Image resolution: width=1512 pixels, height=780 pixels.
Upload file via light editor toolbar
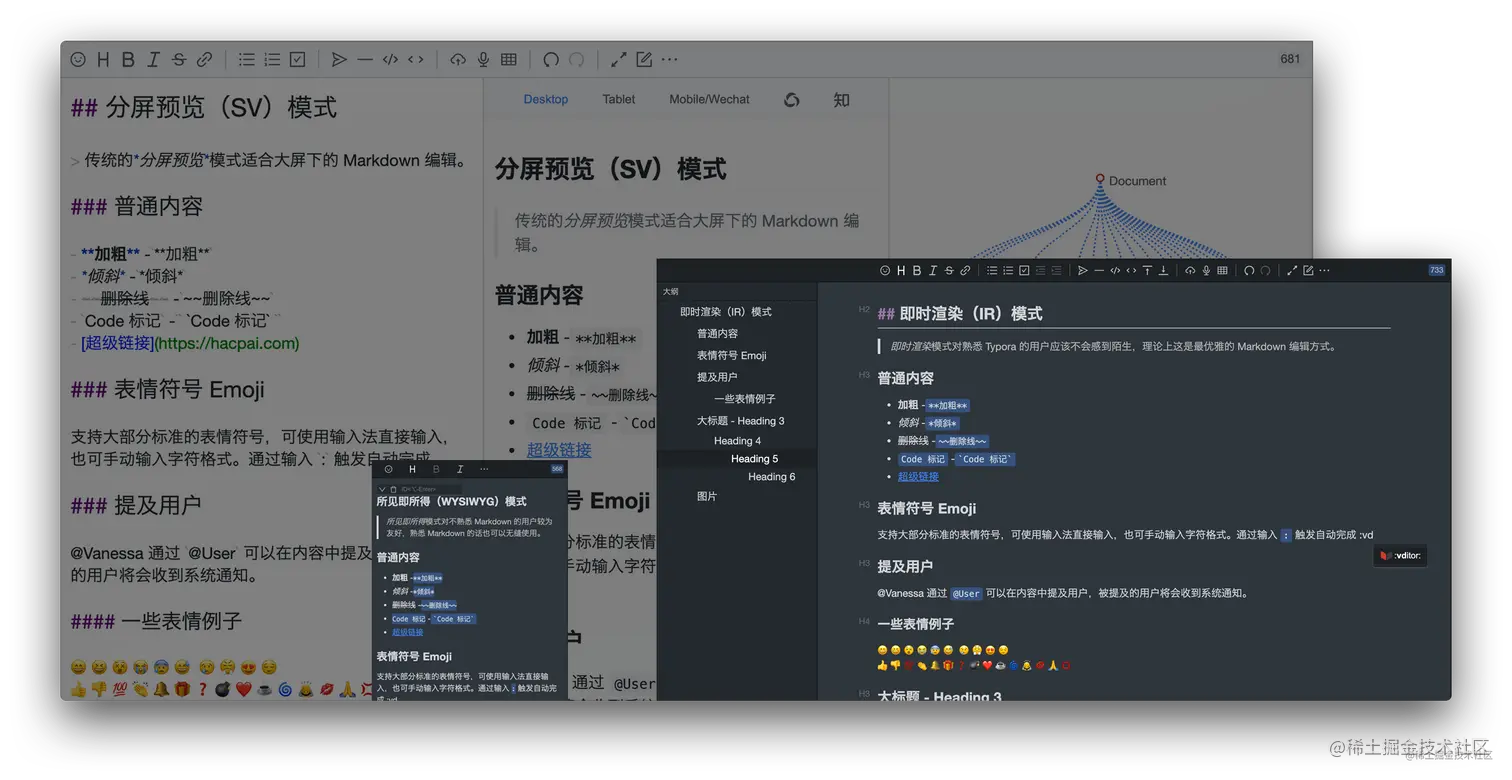click(458, 59)
